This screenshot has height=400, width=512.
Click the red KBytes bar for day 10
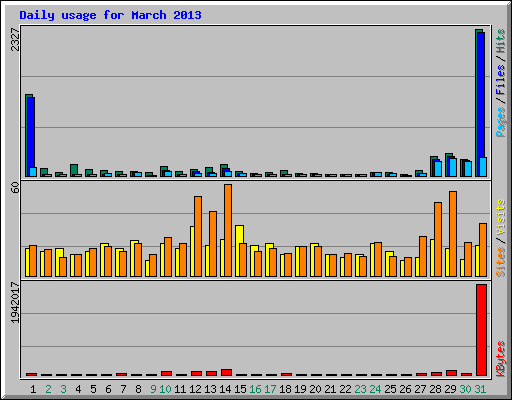coord(166,373)
